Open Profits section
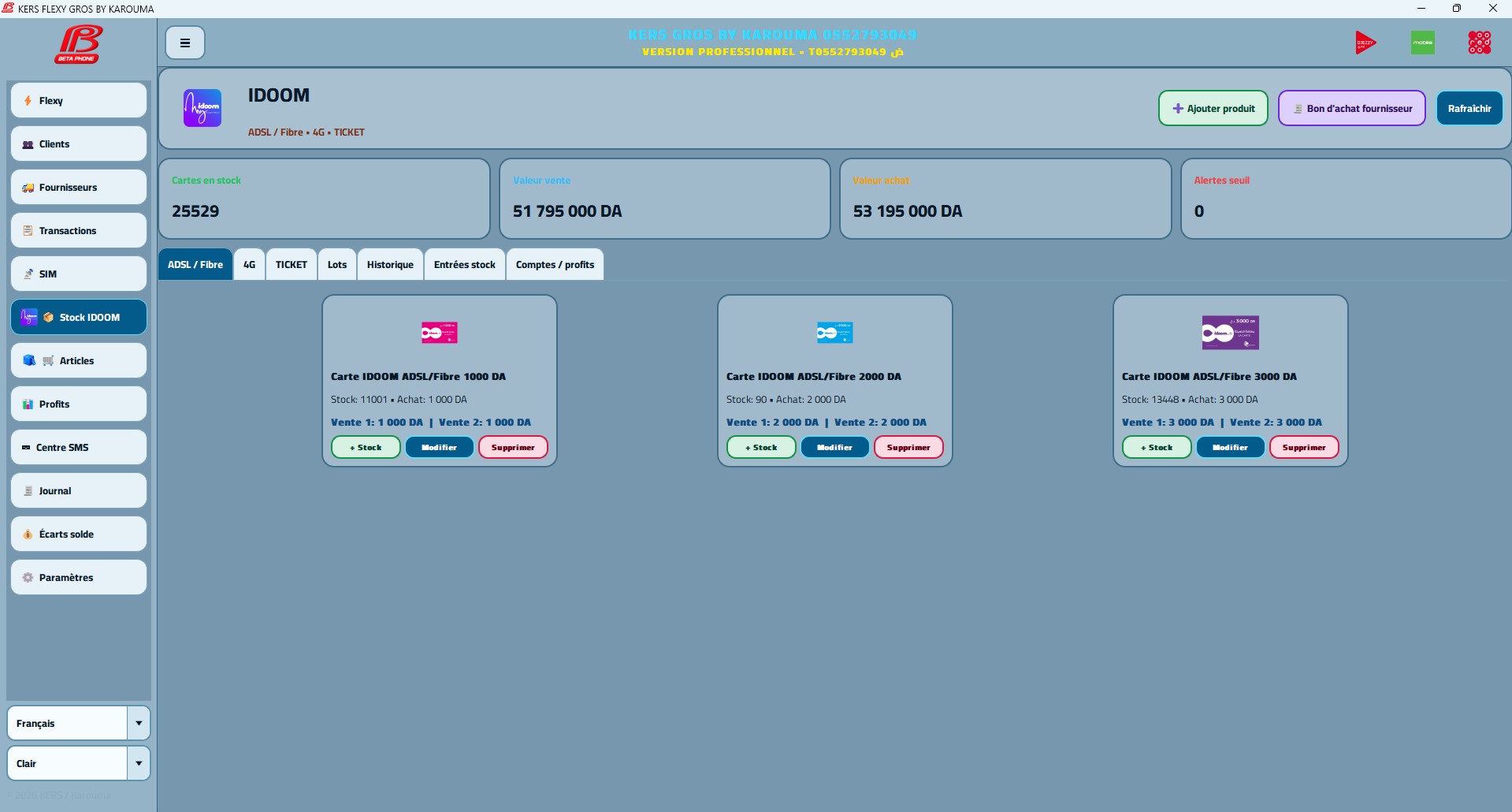Screen dimensions: 1512x812 pos(79,404)
